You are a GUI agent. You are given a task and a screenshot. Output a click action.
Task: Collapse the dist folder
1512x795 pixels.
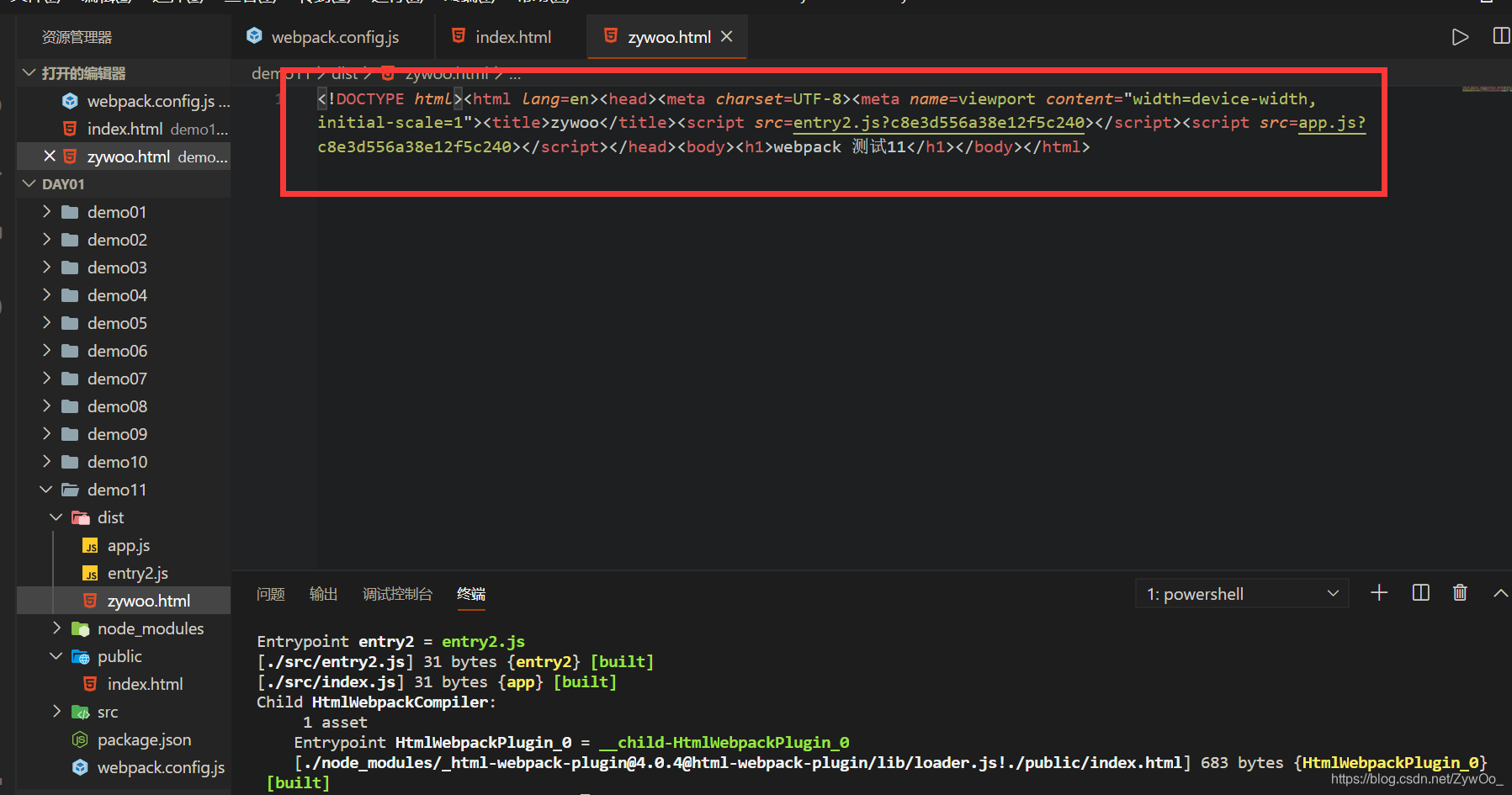tap(56, 517)
